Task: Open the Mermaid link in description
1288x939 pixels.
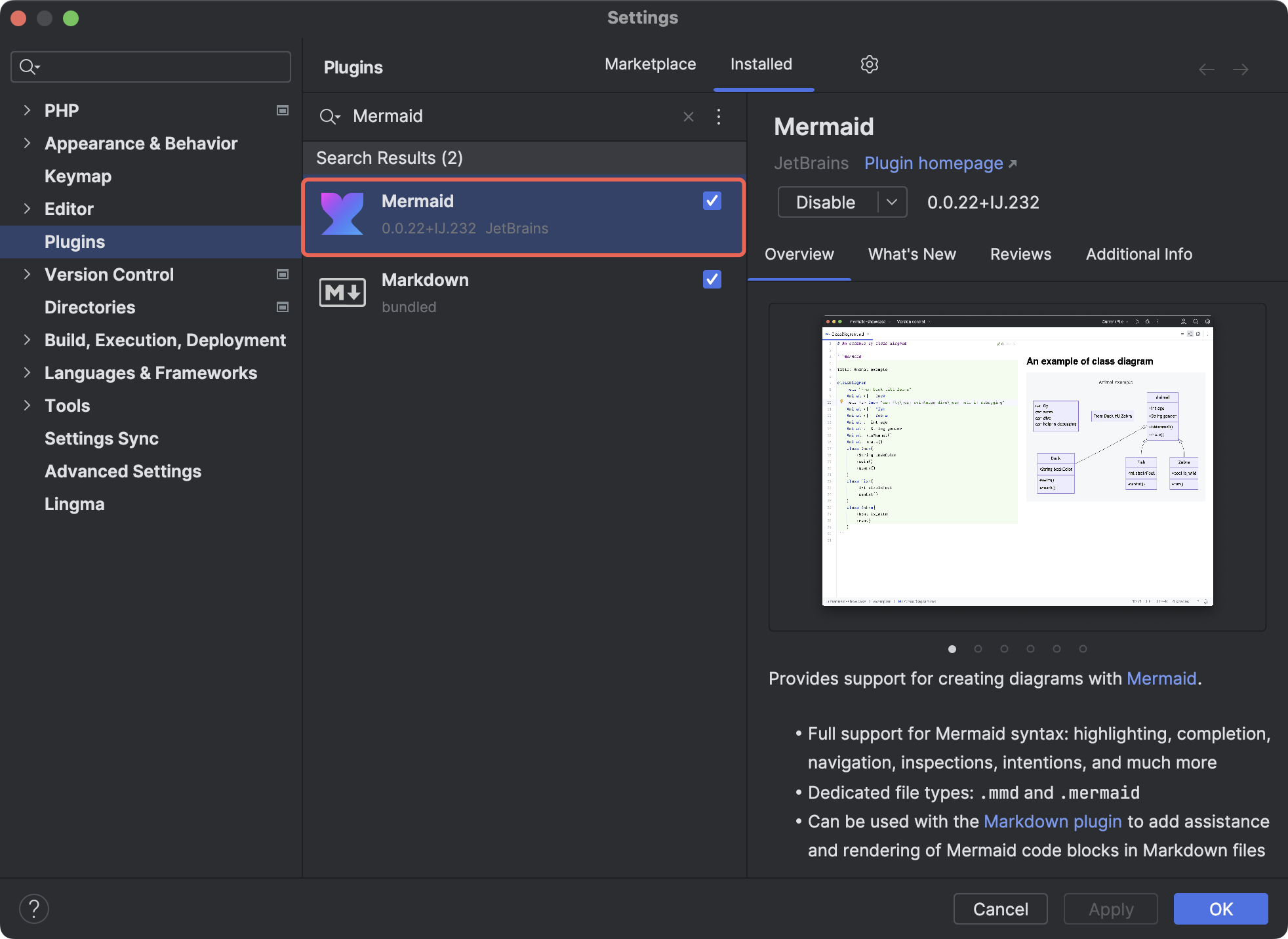Action: click(1161, 679)
